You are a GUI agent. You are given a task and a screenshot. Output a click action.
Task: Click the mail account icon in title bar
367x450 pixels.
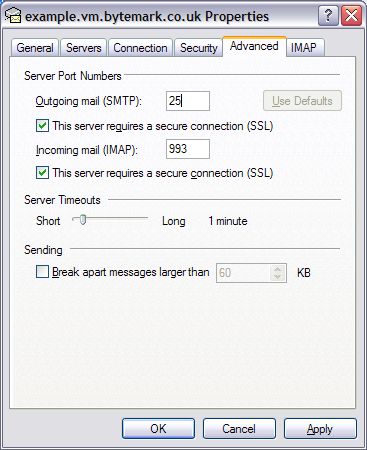[x=13, y=16]
